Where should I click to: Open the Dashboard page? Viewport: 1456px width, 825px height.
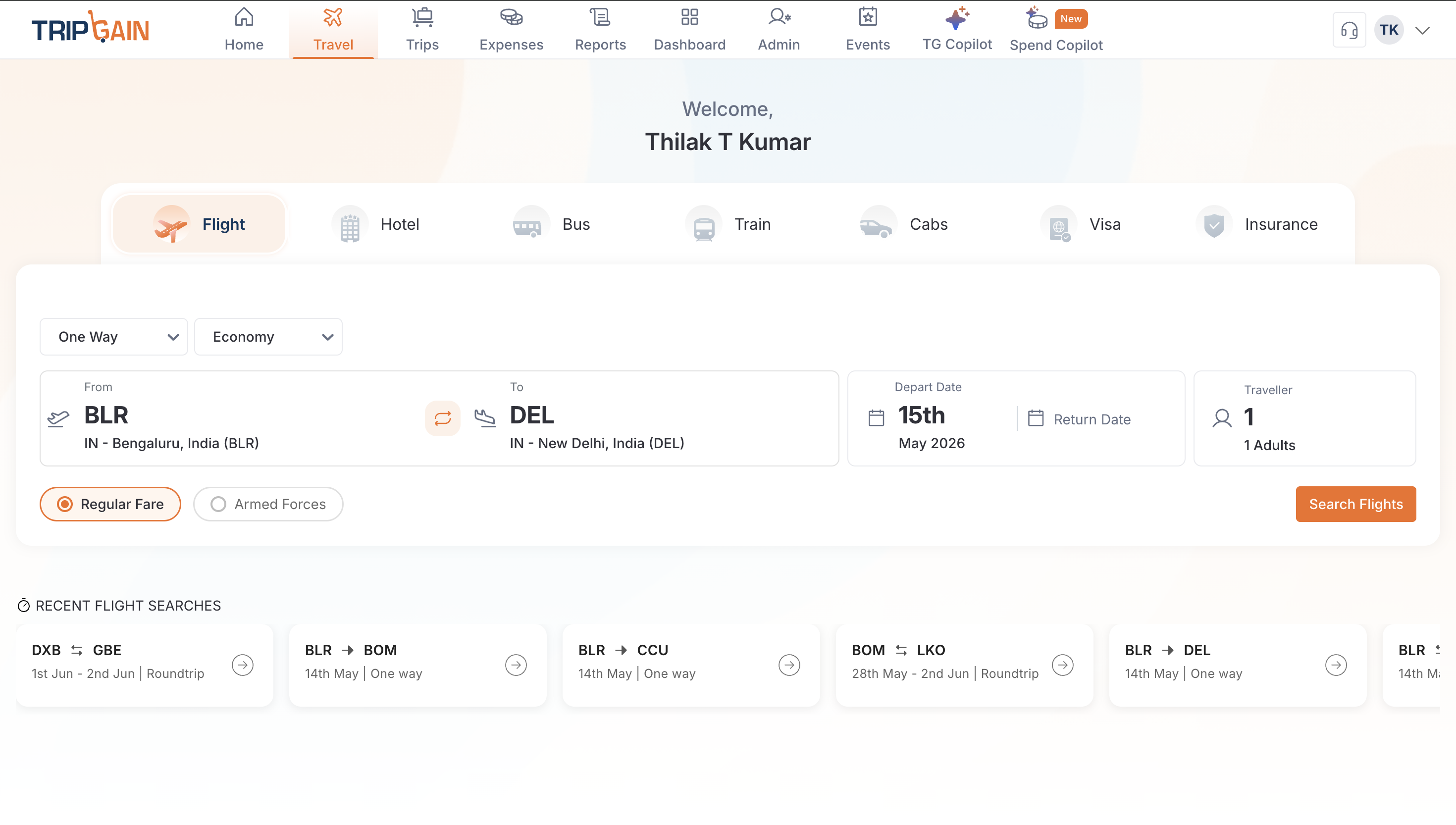click(x=689, y=30)
